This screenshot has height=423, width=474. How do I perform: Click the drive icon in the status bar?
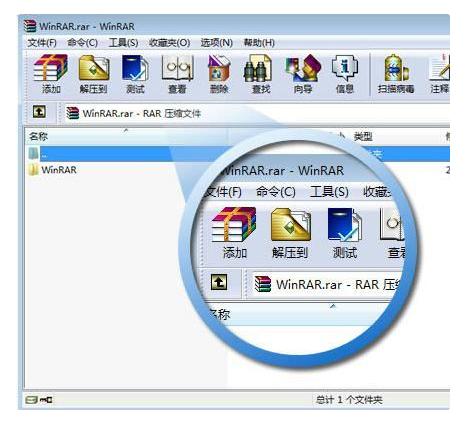tap(31, 399)
